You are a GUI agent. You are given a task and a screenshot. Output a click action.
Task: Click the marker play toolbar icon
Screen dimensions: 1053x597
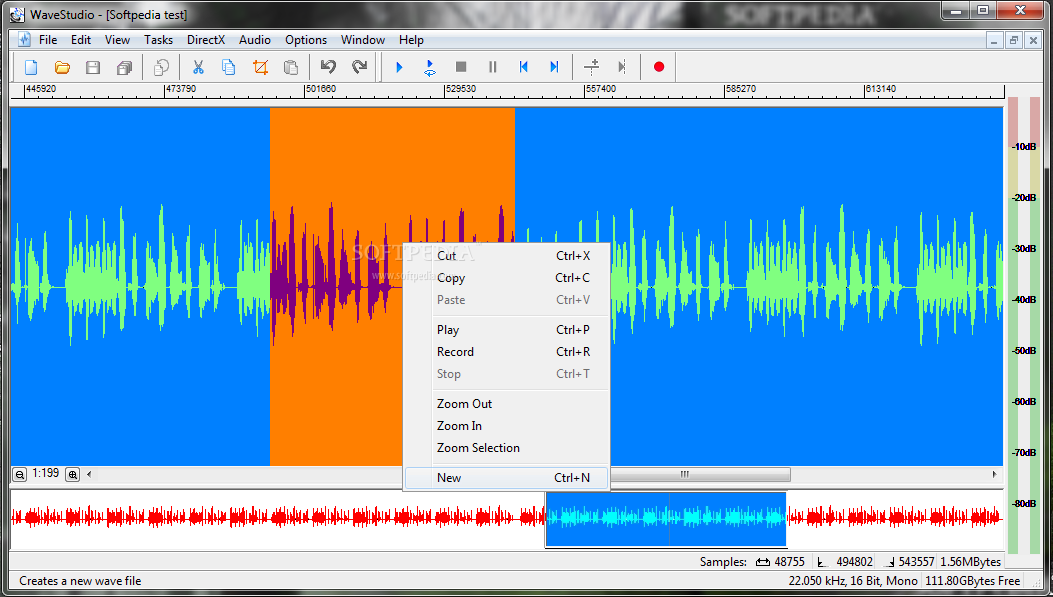[622, 67]
